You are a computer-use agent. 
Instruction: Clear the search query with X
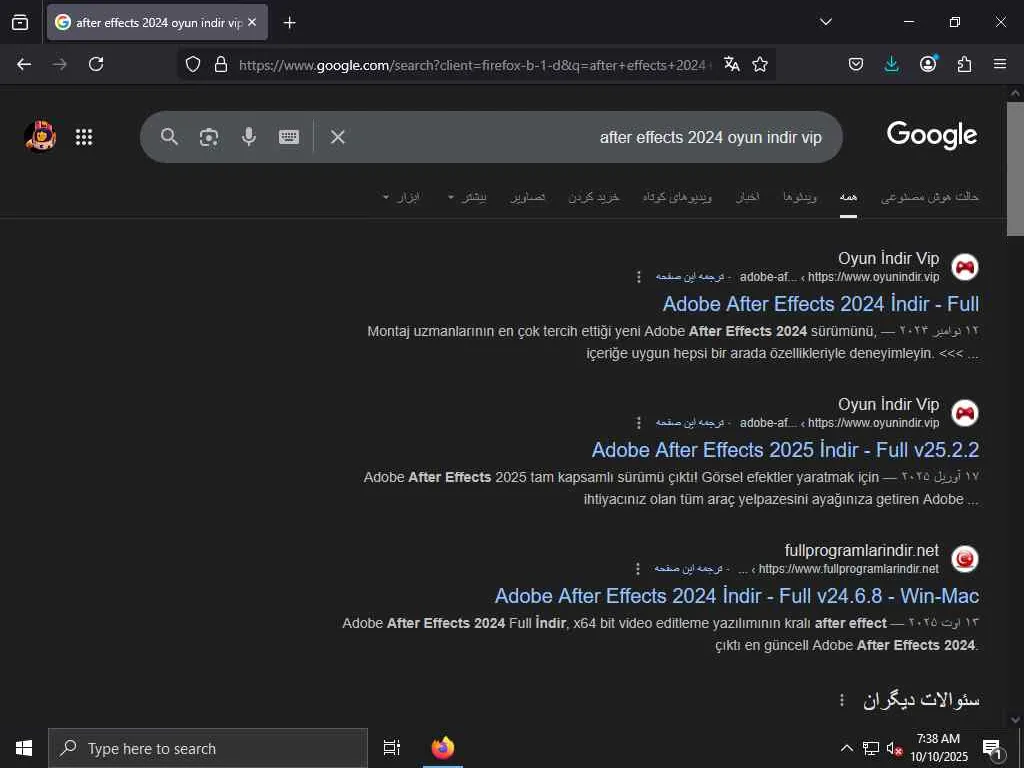pos(338,136)
